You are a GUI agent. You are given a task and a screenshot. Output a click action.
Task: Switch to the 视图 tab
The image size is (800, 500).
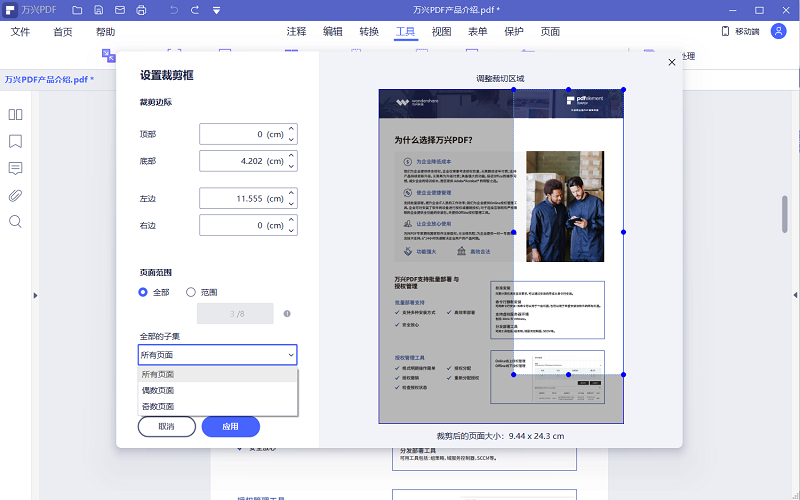coord(442,32)
